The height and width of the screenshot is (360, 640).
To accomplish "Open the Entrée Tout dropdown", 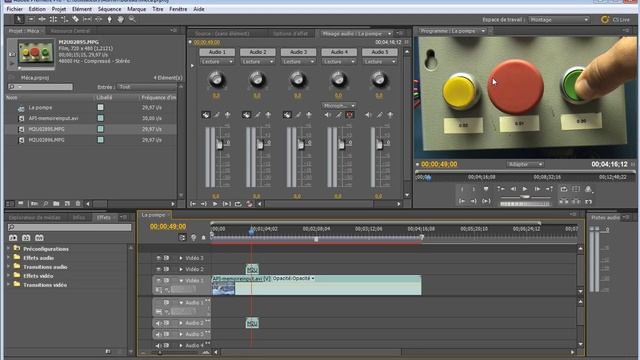I will tap(147, 87).
